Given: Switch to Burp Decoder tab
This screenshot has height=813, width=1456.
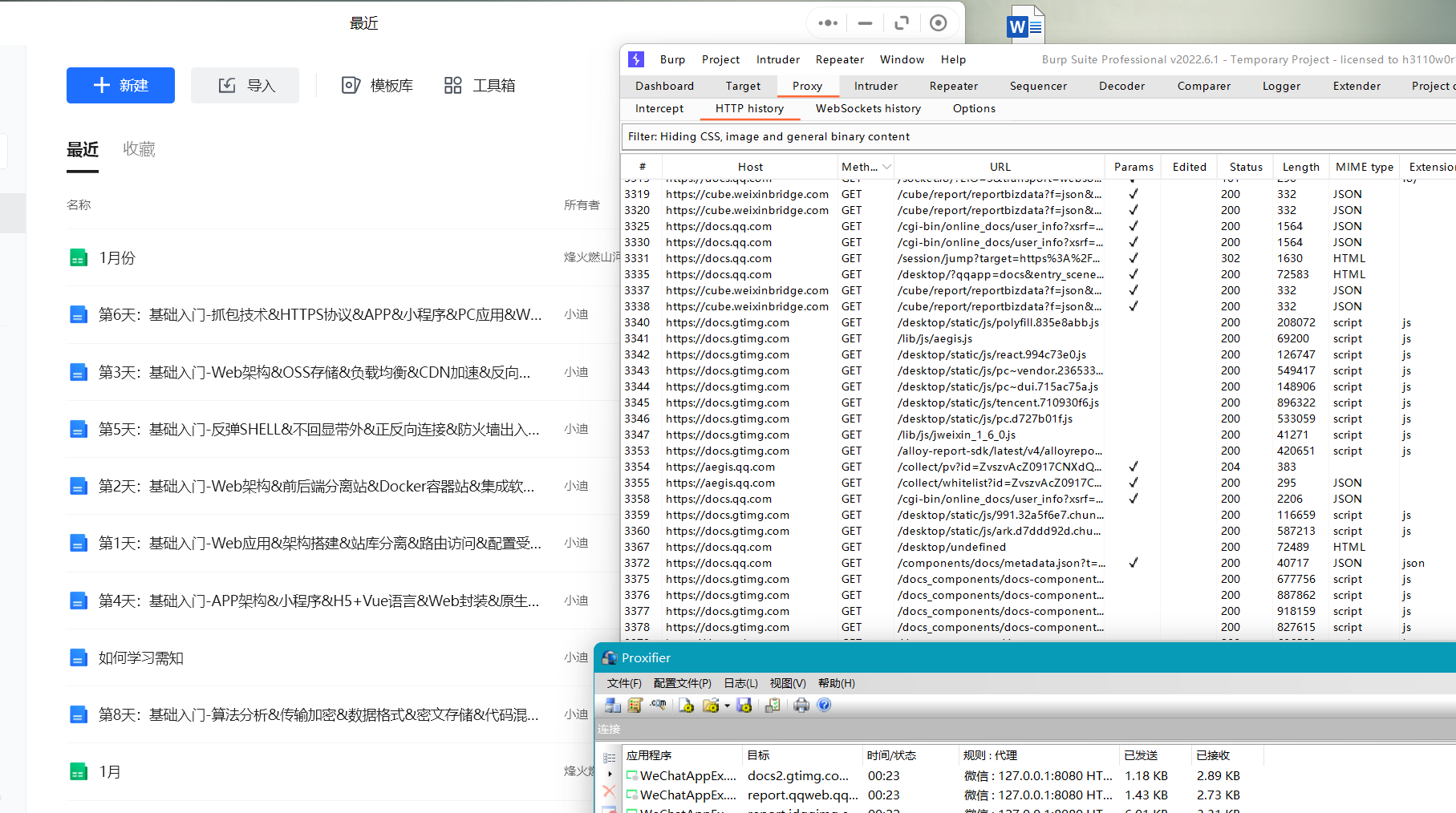Looking at the screenshot, I should coord(1121,86).
